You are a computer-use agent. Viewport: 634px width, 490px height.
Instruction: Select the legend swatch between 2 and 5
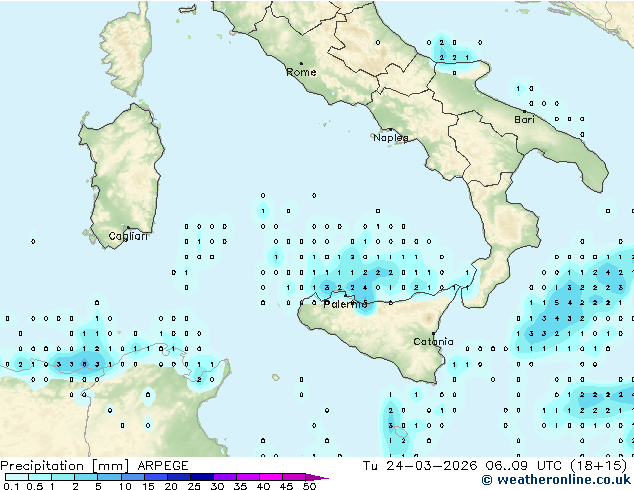click(86, 477)
